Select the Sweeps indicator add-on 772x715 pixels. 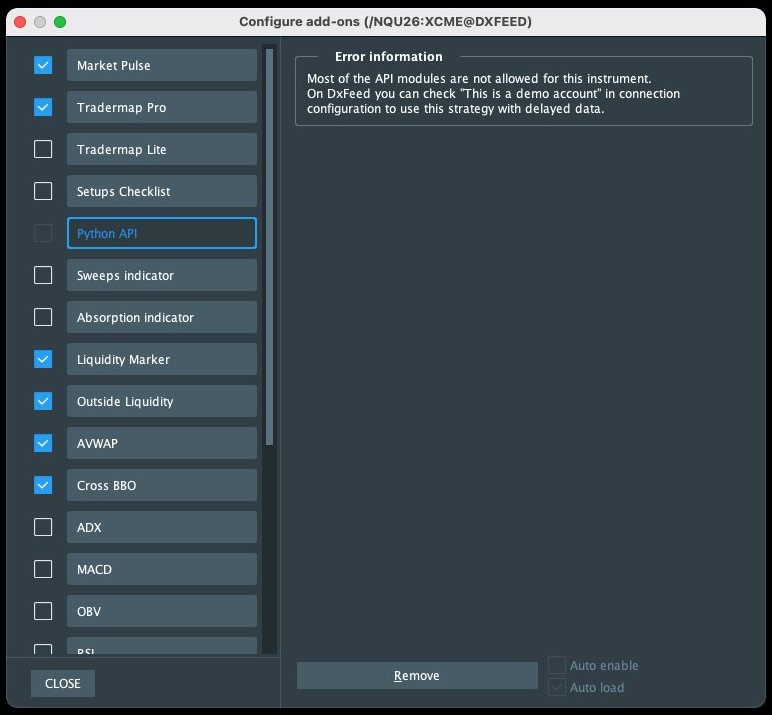[x=161, y=275]
